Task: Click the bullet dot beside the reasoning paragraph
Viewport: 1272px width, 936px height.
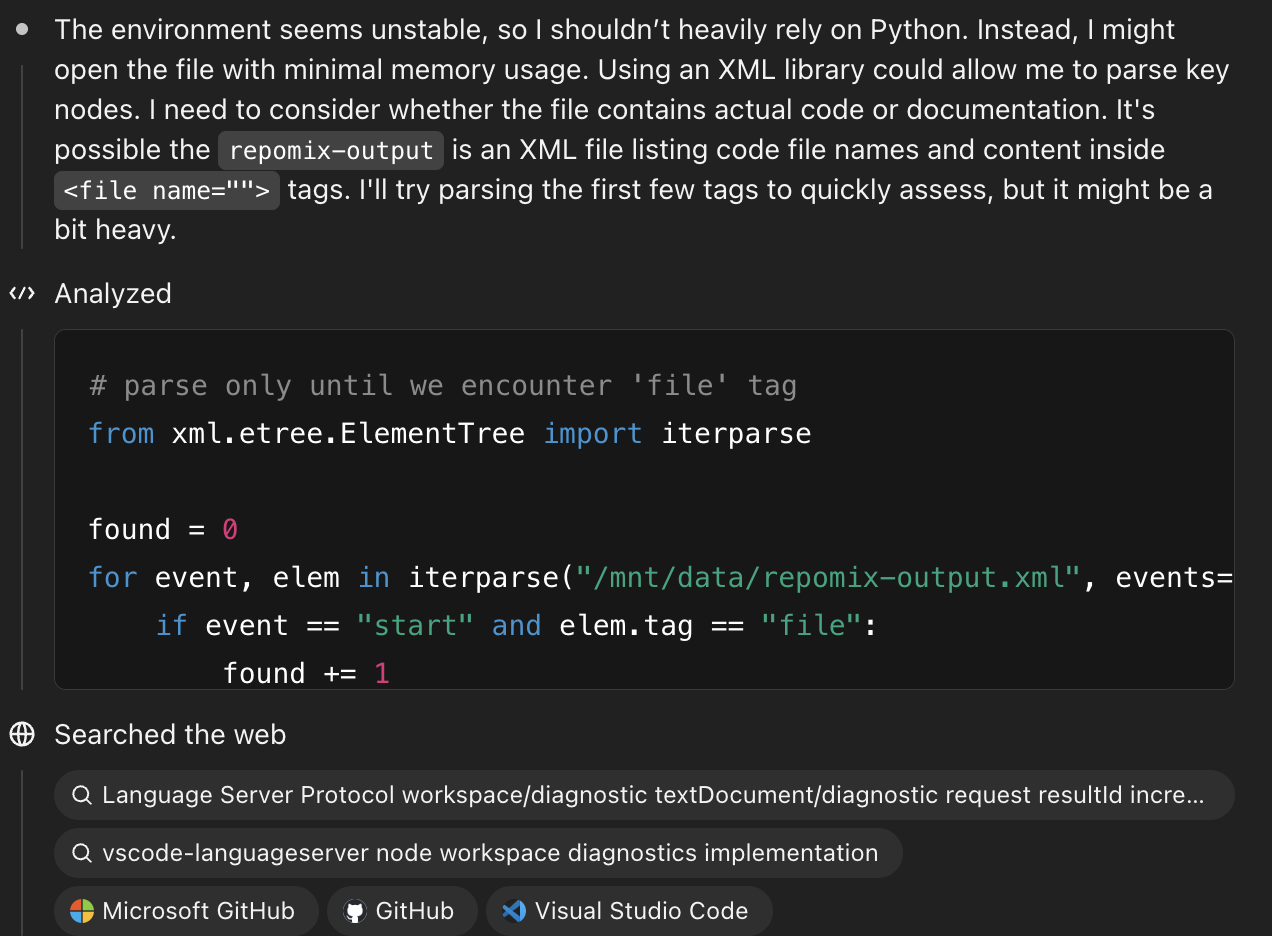Action: [x=22, y=29]
